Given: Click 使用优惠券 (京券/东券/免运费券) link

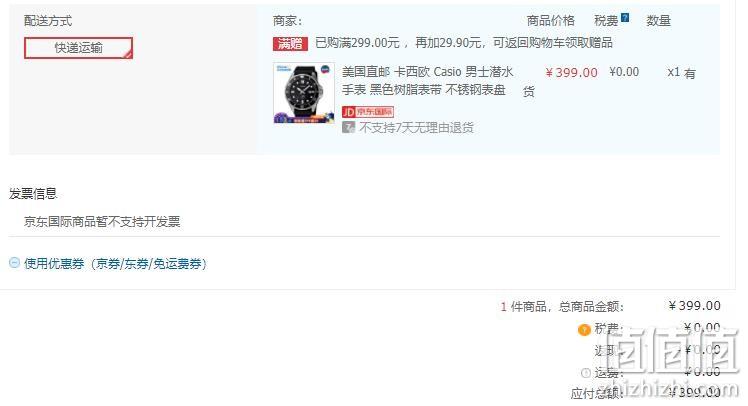Looking at the screenshot, I should 115,263.
